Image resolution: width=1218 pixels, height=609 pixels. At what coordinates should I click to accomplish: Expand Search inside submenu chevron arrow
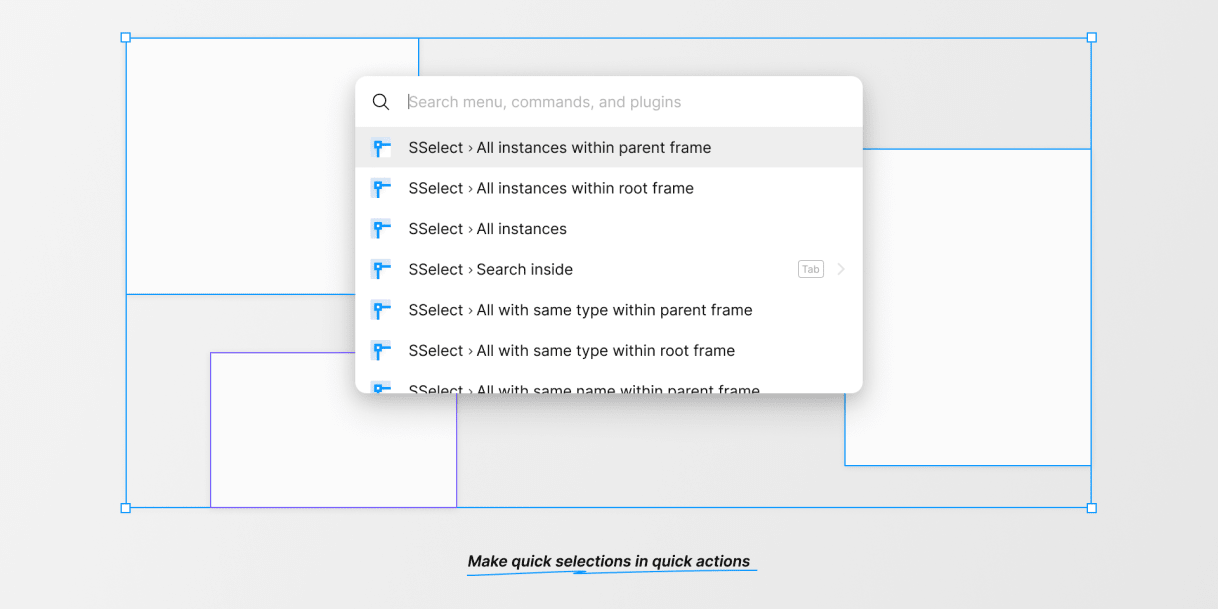pyautogui.click(x=841, y=269)
